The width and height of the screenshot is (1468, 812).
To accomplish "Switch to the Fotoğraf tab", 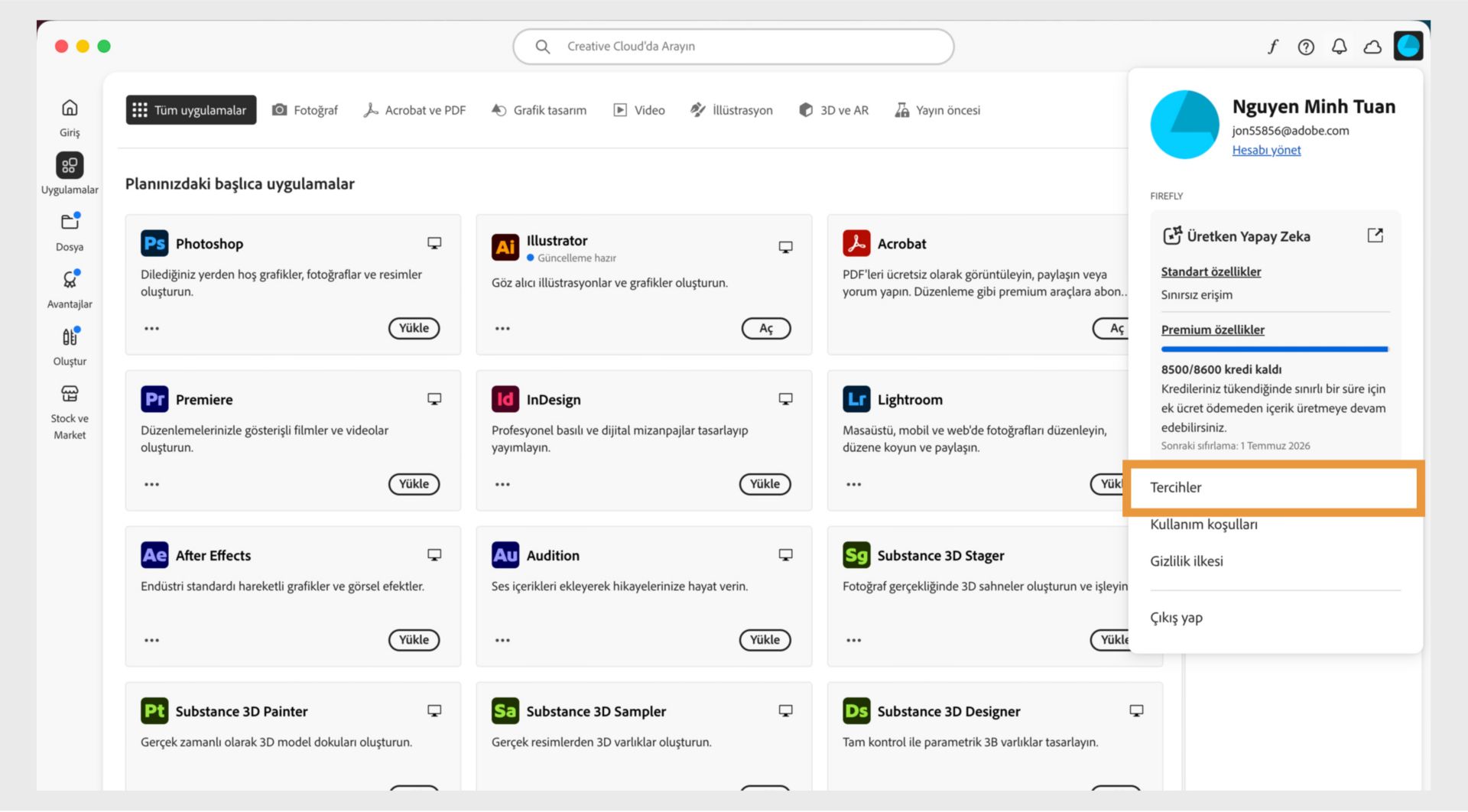I will [305, 110].
